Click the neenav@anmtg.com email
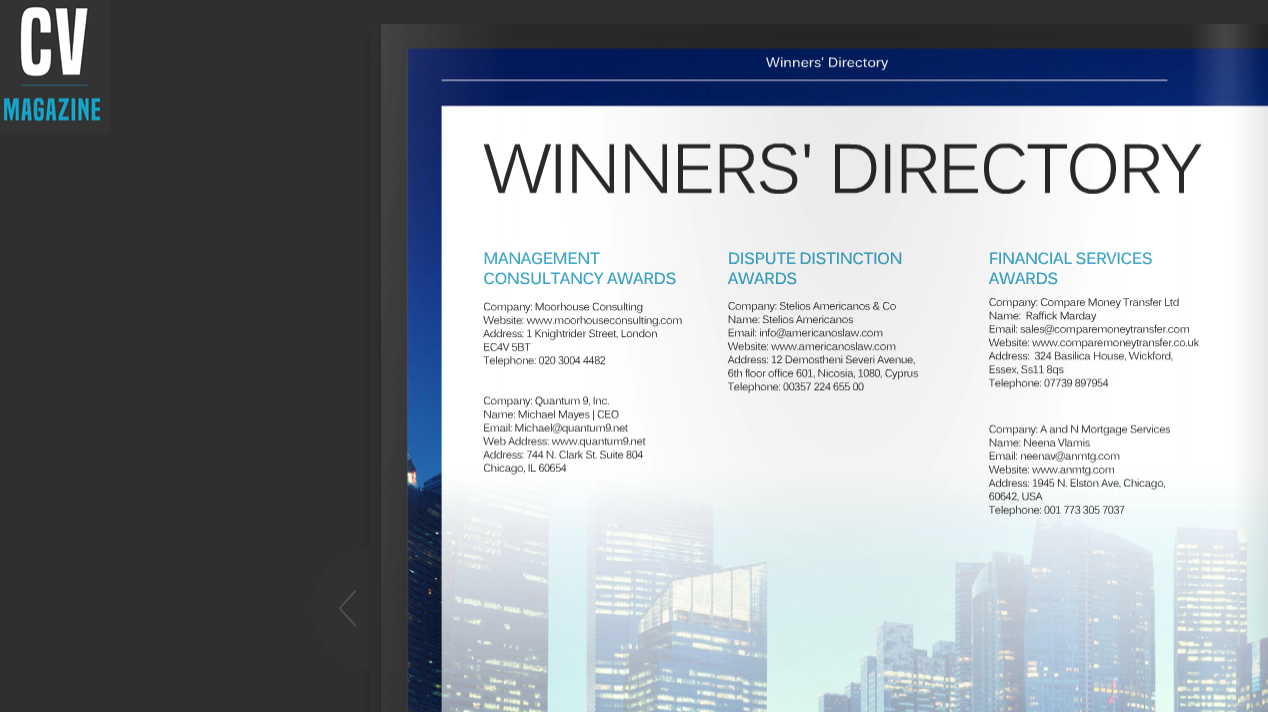This screenshot has height=712, width=1268. pyautogui.click(x=1070, y=456)
